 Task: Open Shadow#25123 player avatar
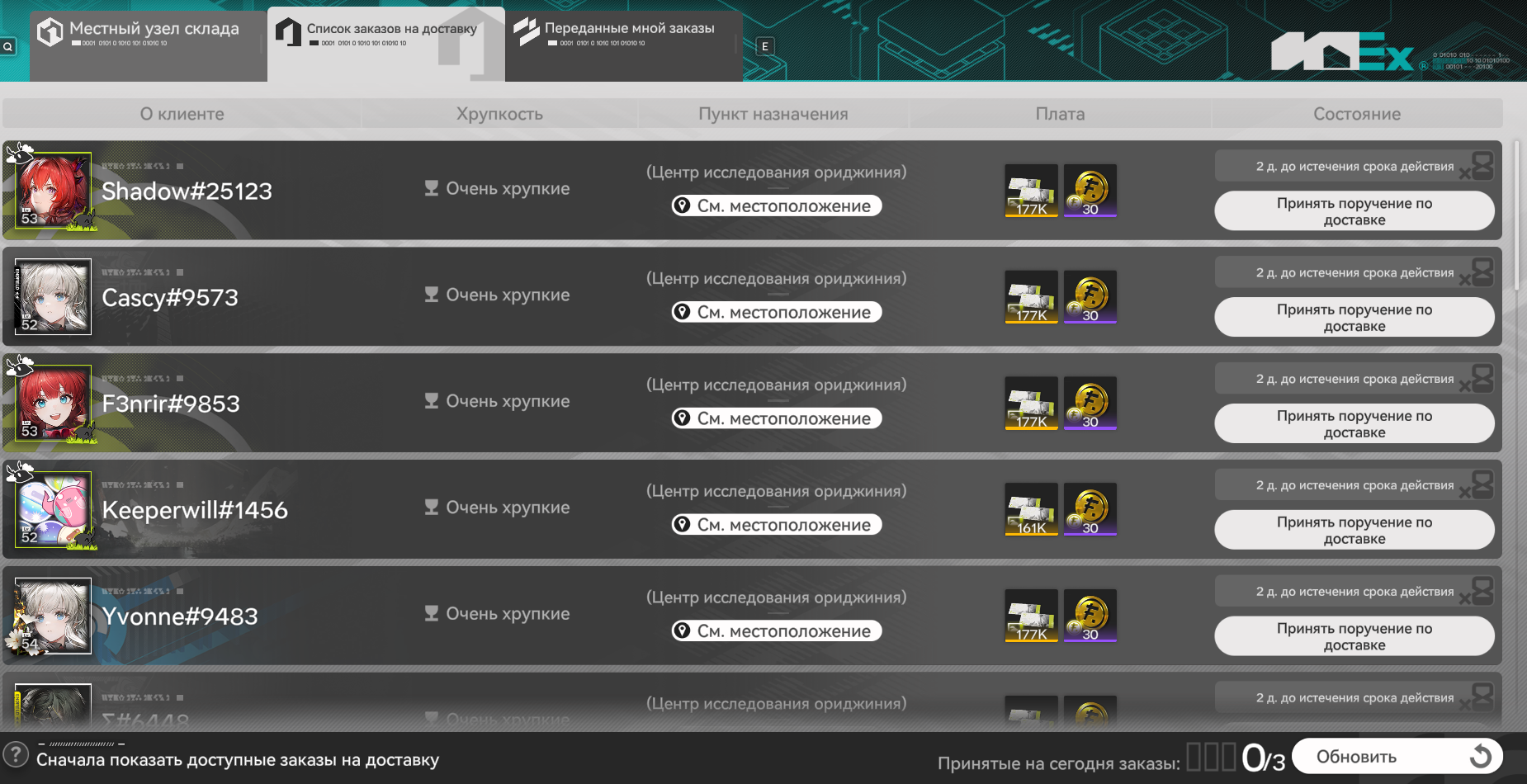(53, 191)
